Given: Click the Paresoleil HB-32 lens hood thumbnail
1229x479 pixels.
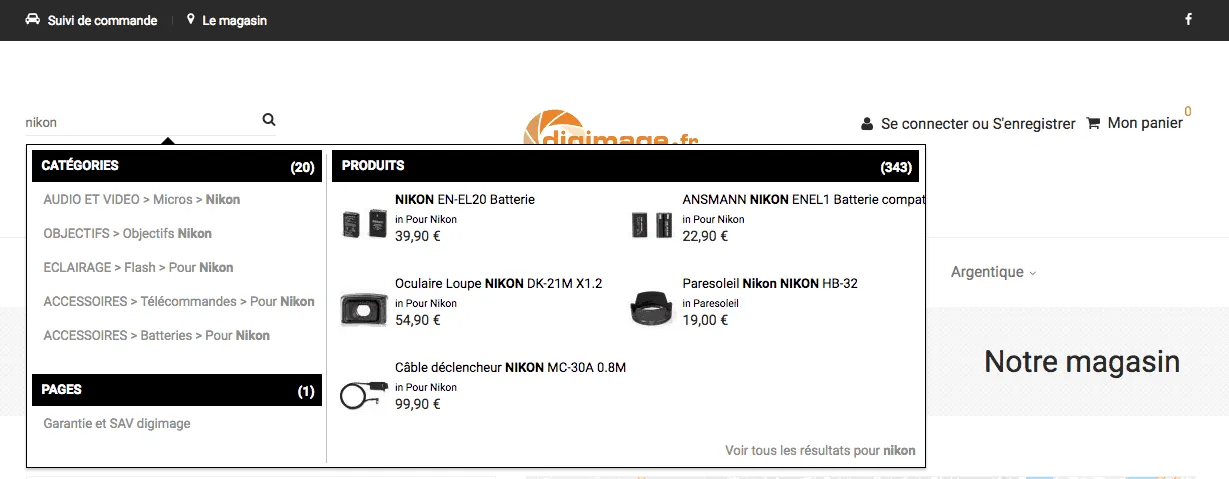Looking at the screenshot, I should coord(652,308).
